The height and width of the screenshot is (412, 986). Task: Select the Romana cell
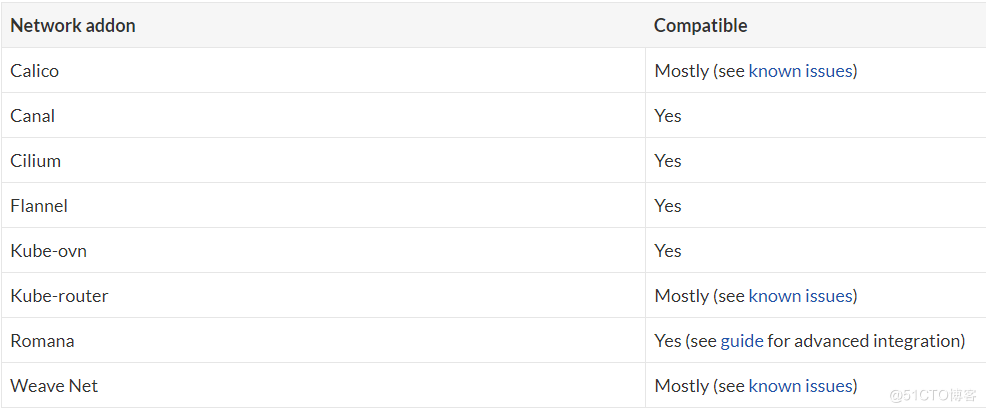[323, 340]
